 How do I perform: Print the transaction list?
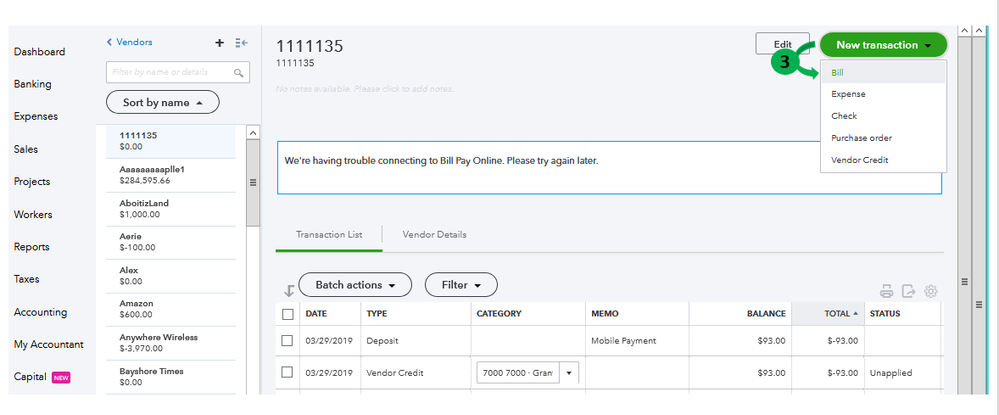(x=886, y=291)
